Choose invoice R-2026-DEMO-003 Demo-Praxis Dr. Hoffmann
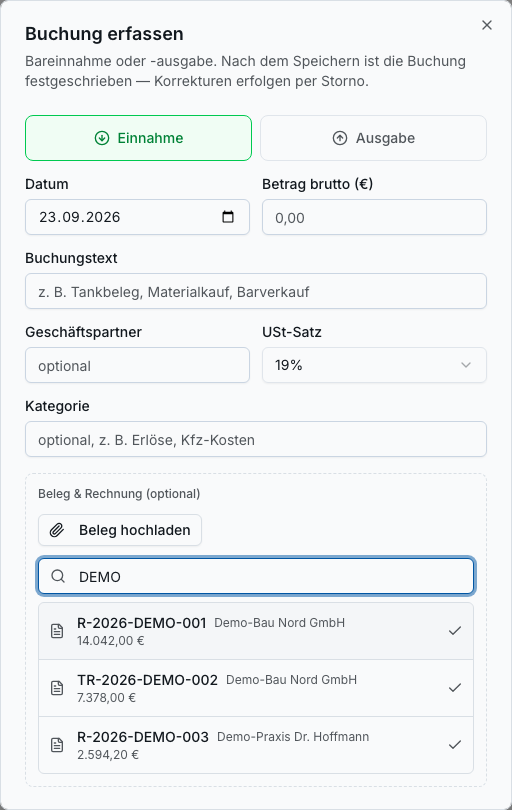 pos(256,745)
